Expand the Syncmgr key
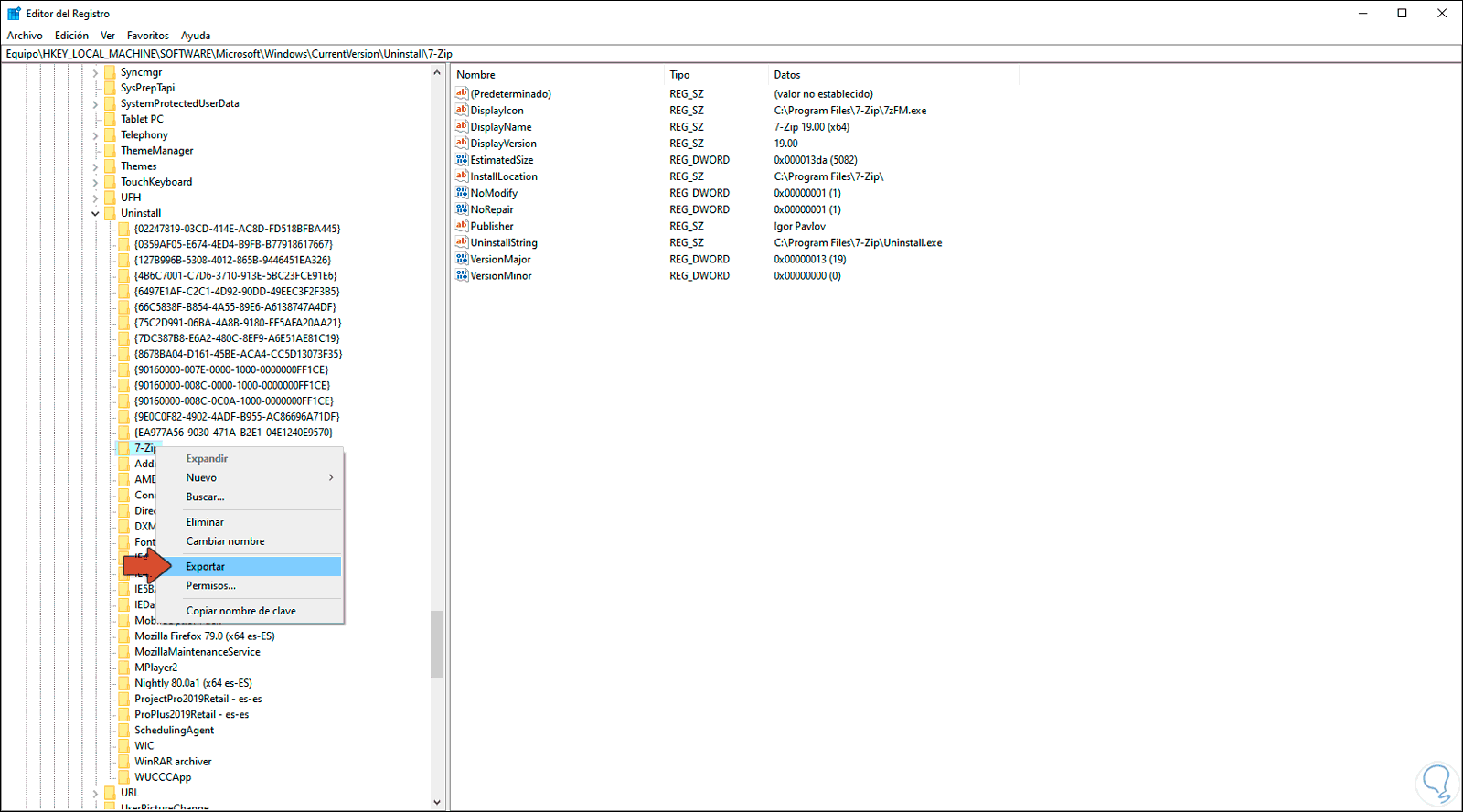 [x=95, y=72]
